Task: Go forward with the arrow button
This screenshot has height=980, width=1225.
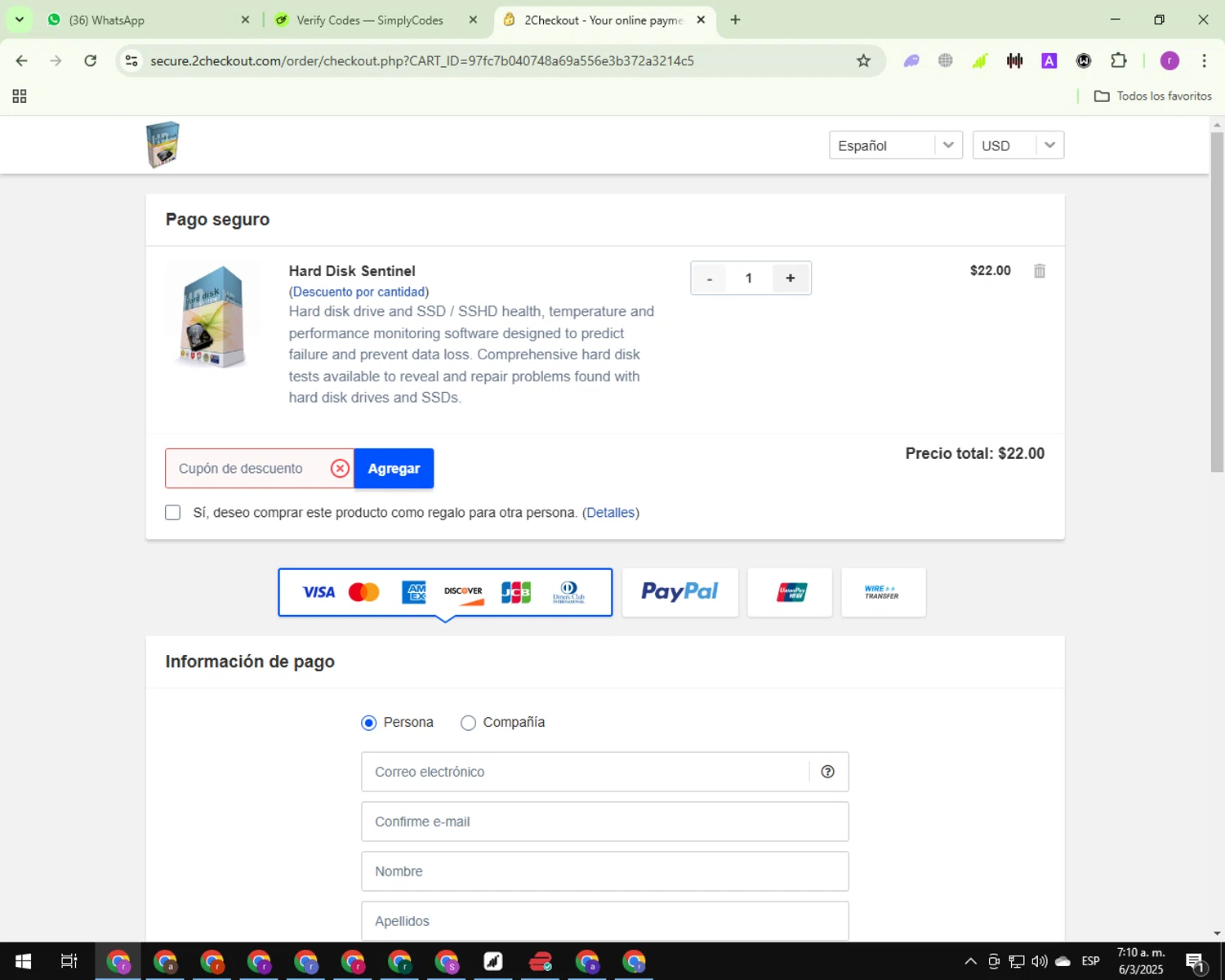Action: (56, 60)
